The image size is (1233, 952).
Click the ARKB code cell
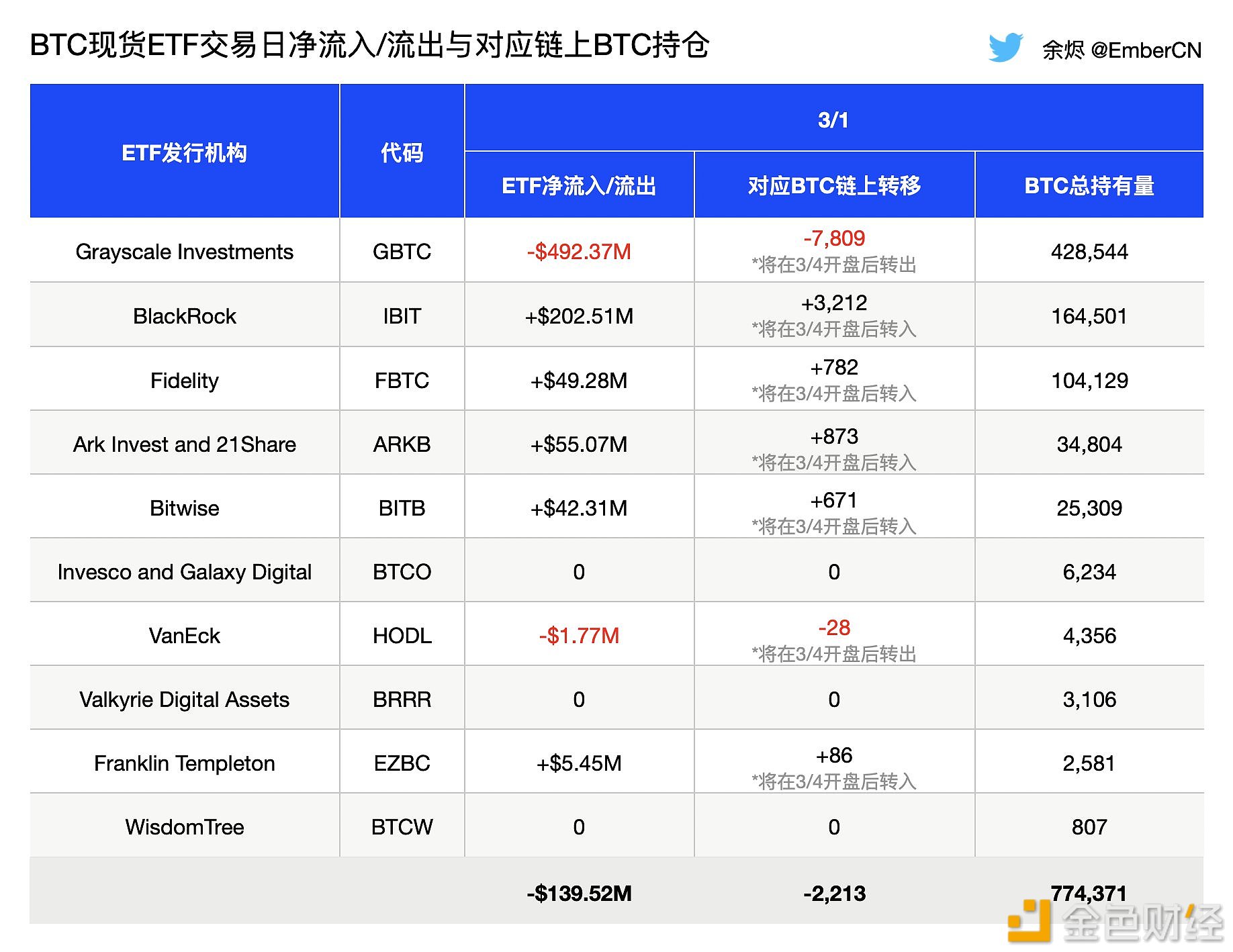(401, 444)
